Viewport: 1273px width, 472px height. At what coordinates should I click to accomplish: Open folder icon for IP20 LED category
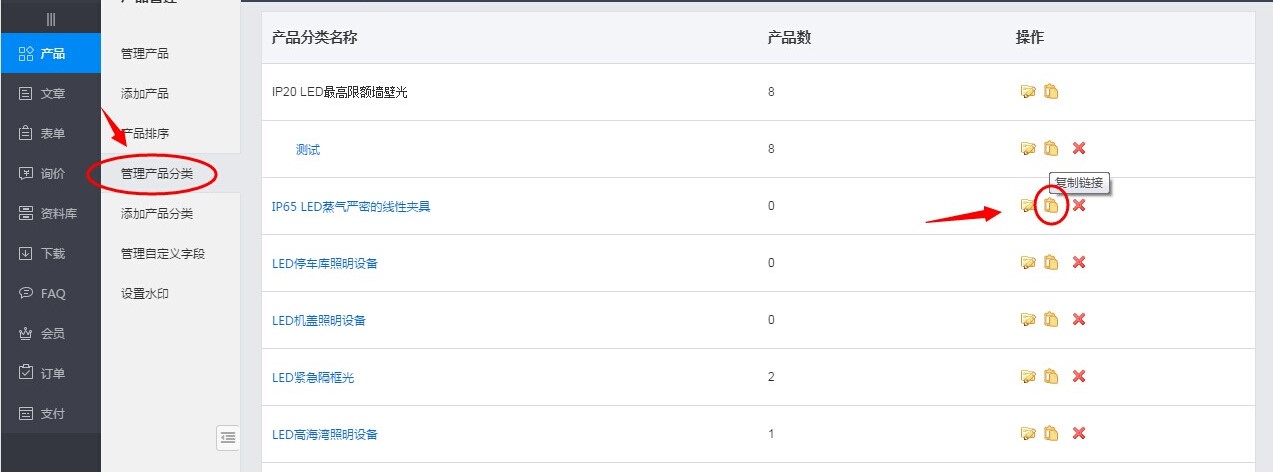click(x=1027, y=92)
